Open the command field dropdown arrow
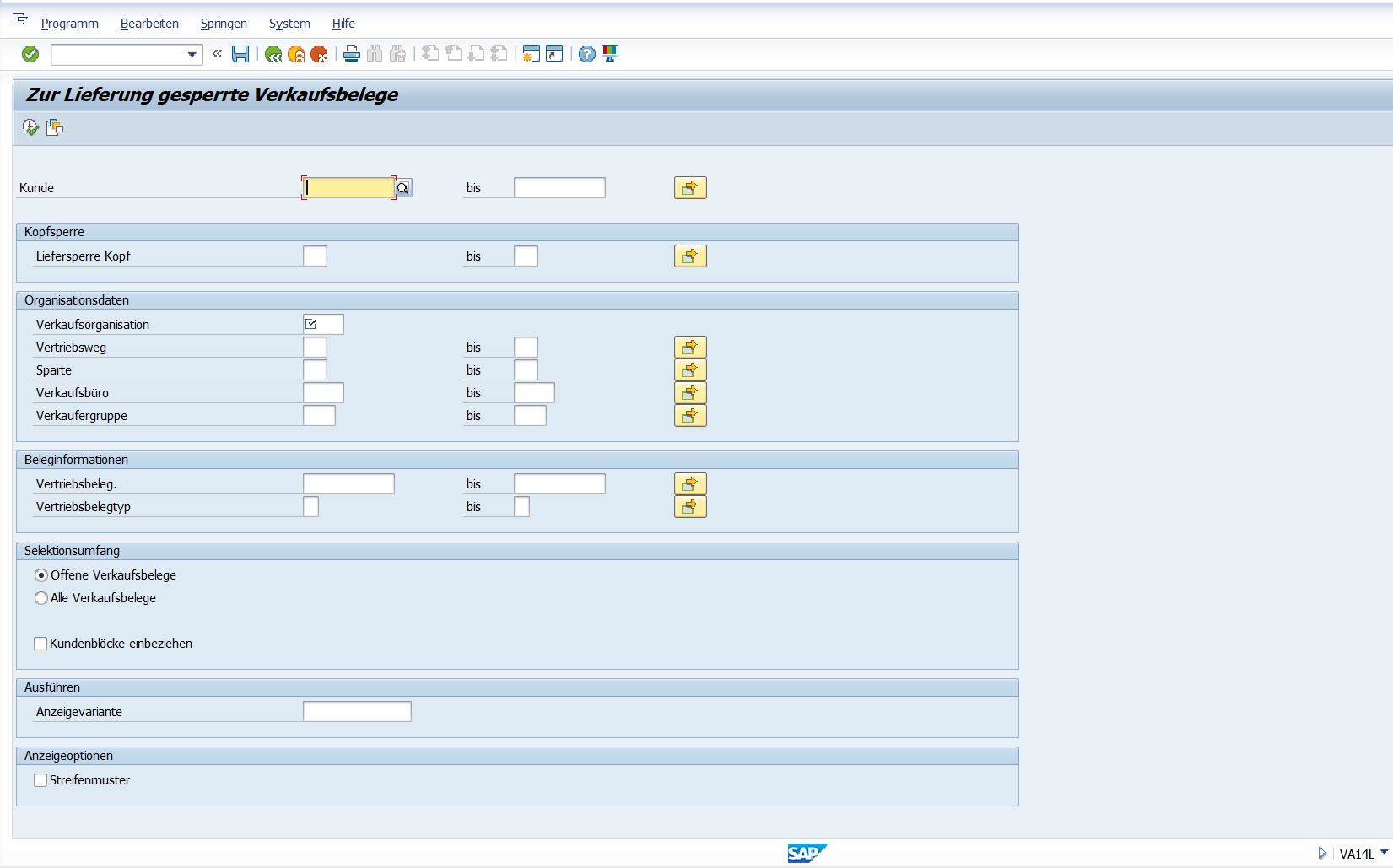The width and height of the screenshot is (1393, 868). (192, 55)
